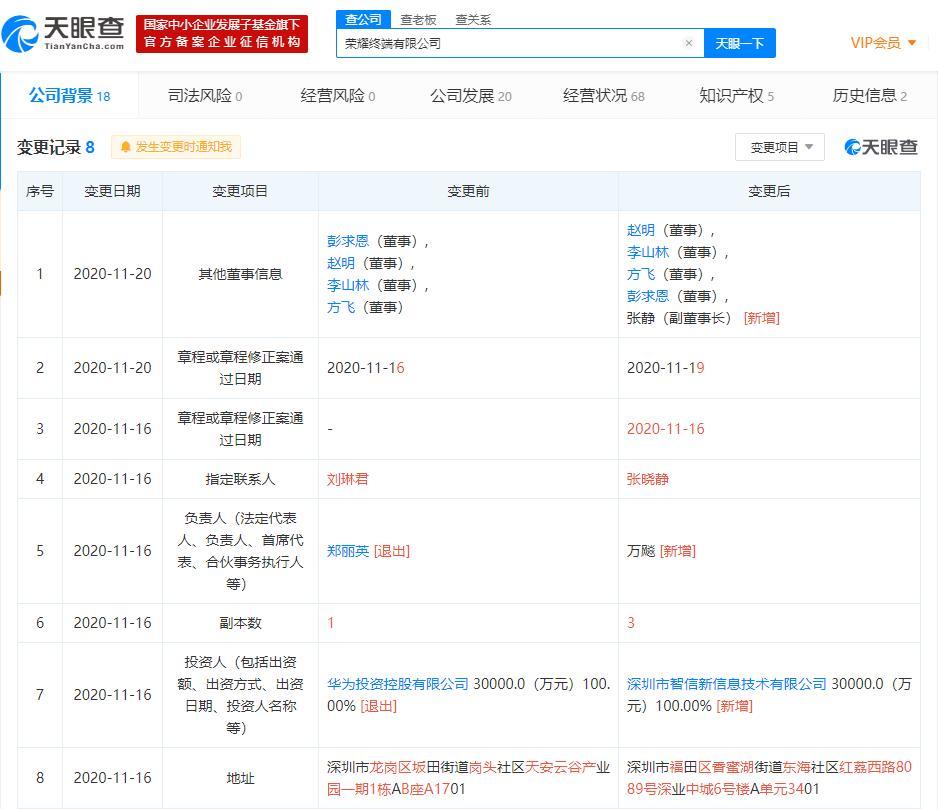Open the 深圳市智信新信息技术有限公司 company link
938x809 pixels.
click(x=727, y=684)
